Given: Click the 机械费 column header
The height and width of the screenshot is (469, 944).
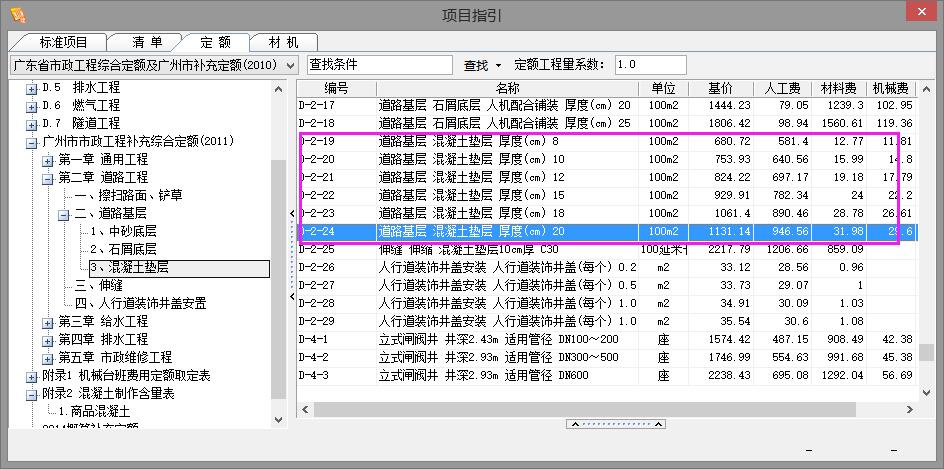Looking at the screenshot, I should [x=891, y=89].
